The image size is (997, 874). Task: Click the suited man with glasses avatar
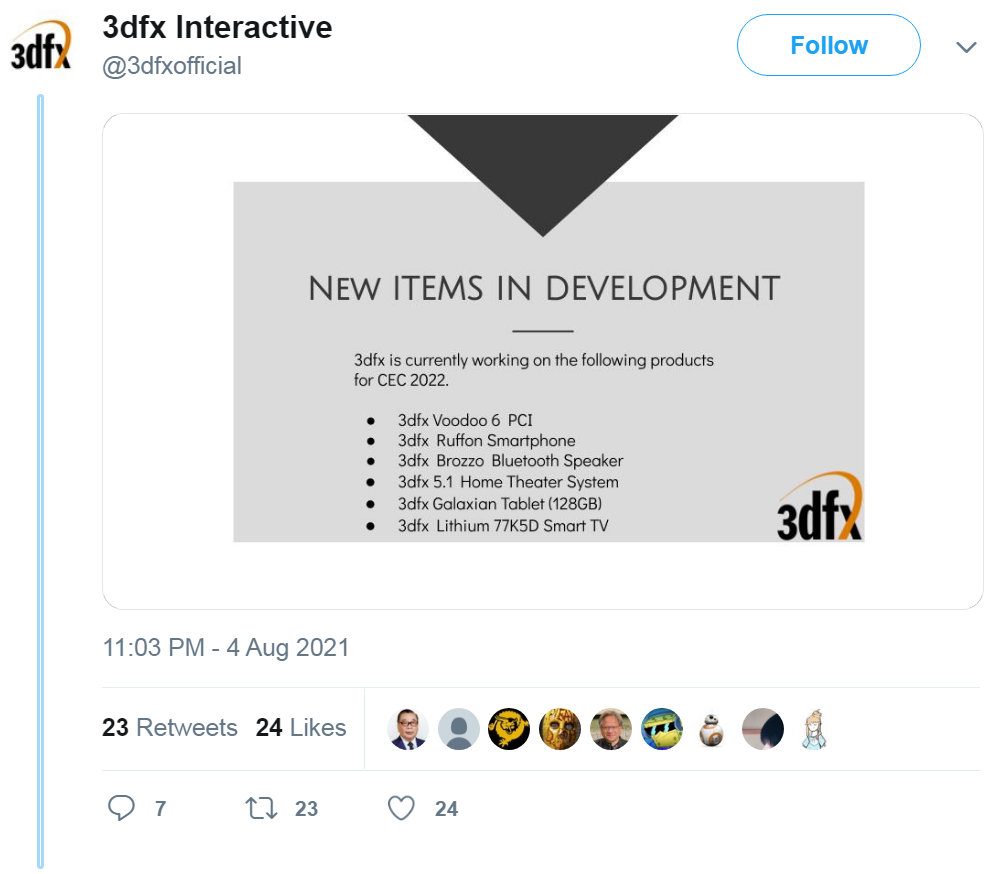tap(408, 729)
